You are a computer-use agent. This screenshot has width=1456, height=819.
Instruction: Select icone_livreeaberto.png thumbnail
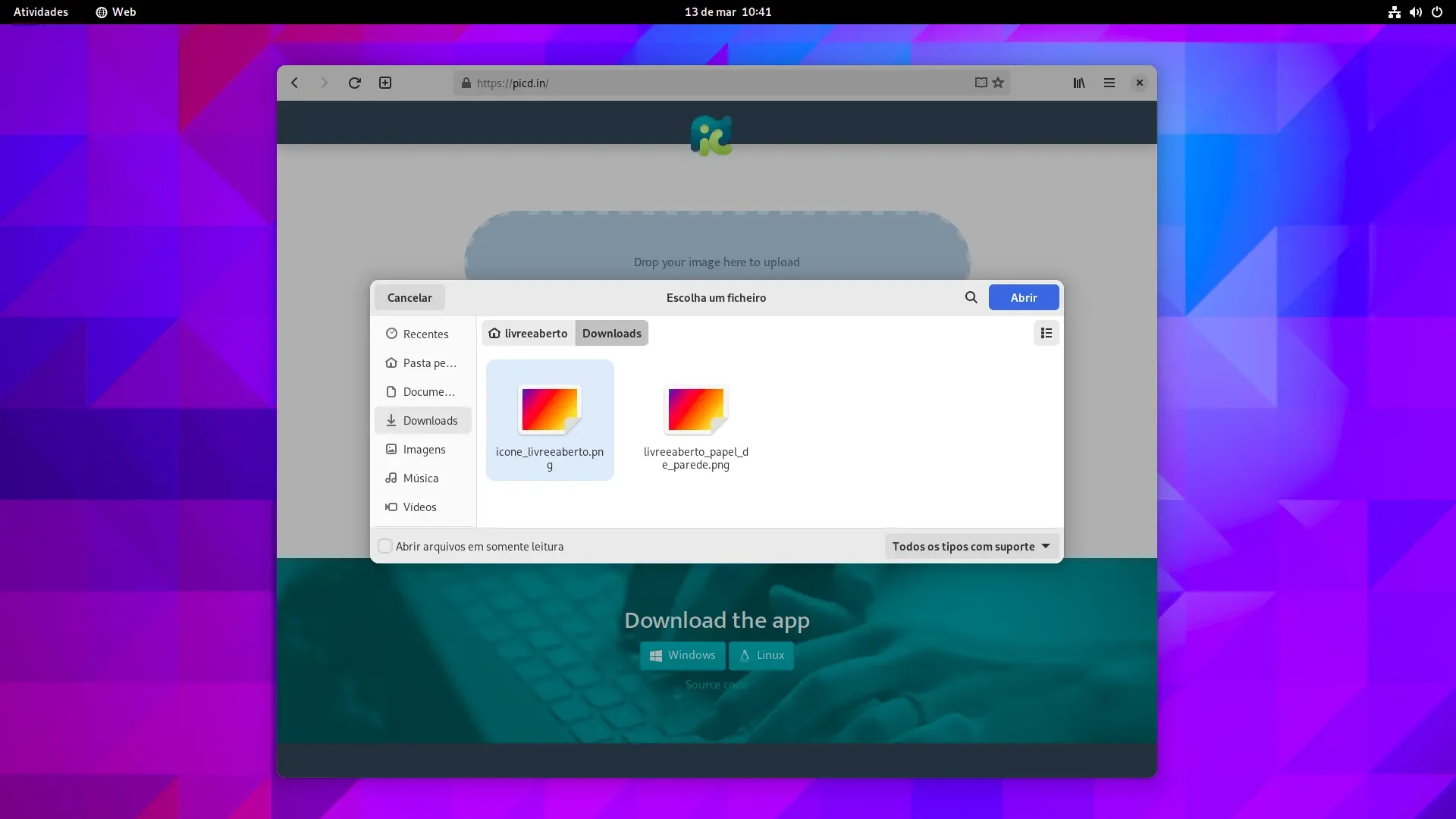[550, 409]
